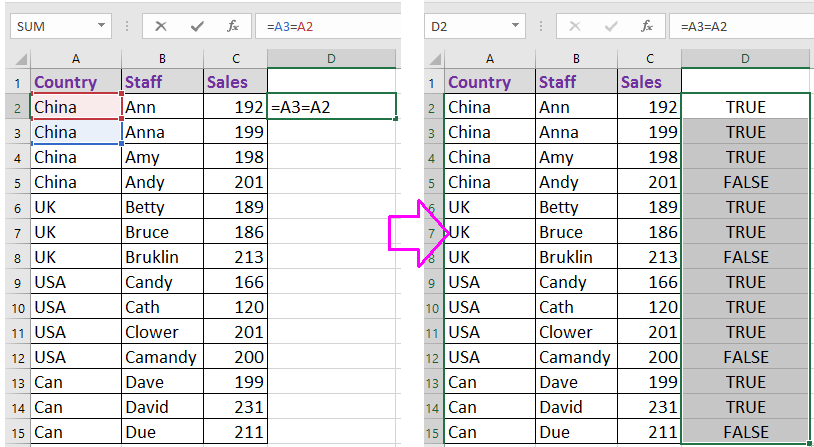Click the FALSE cell in row 5
814x447 pixels.
(x=745, y=182)
